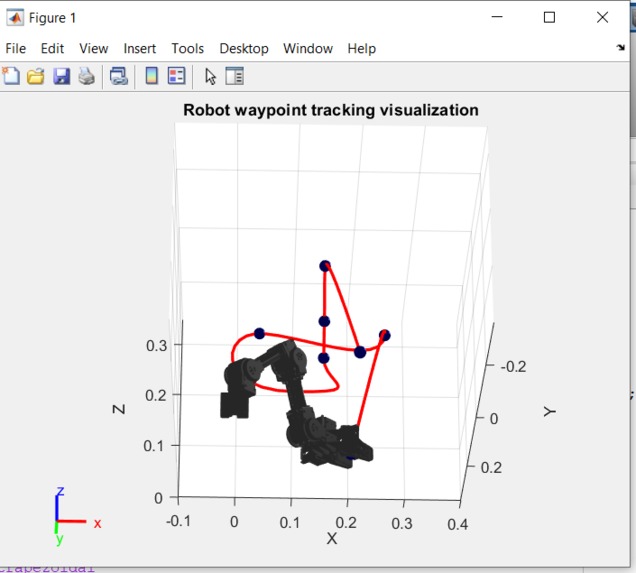The width and height of the screenshot is (636, 573).
Task: Click the X axis label
Action: (x=332, y=539)
